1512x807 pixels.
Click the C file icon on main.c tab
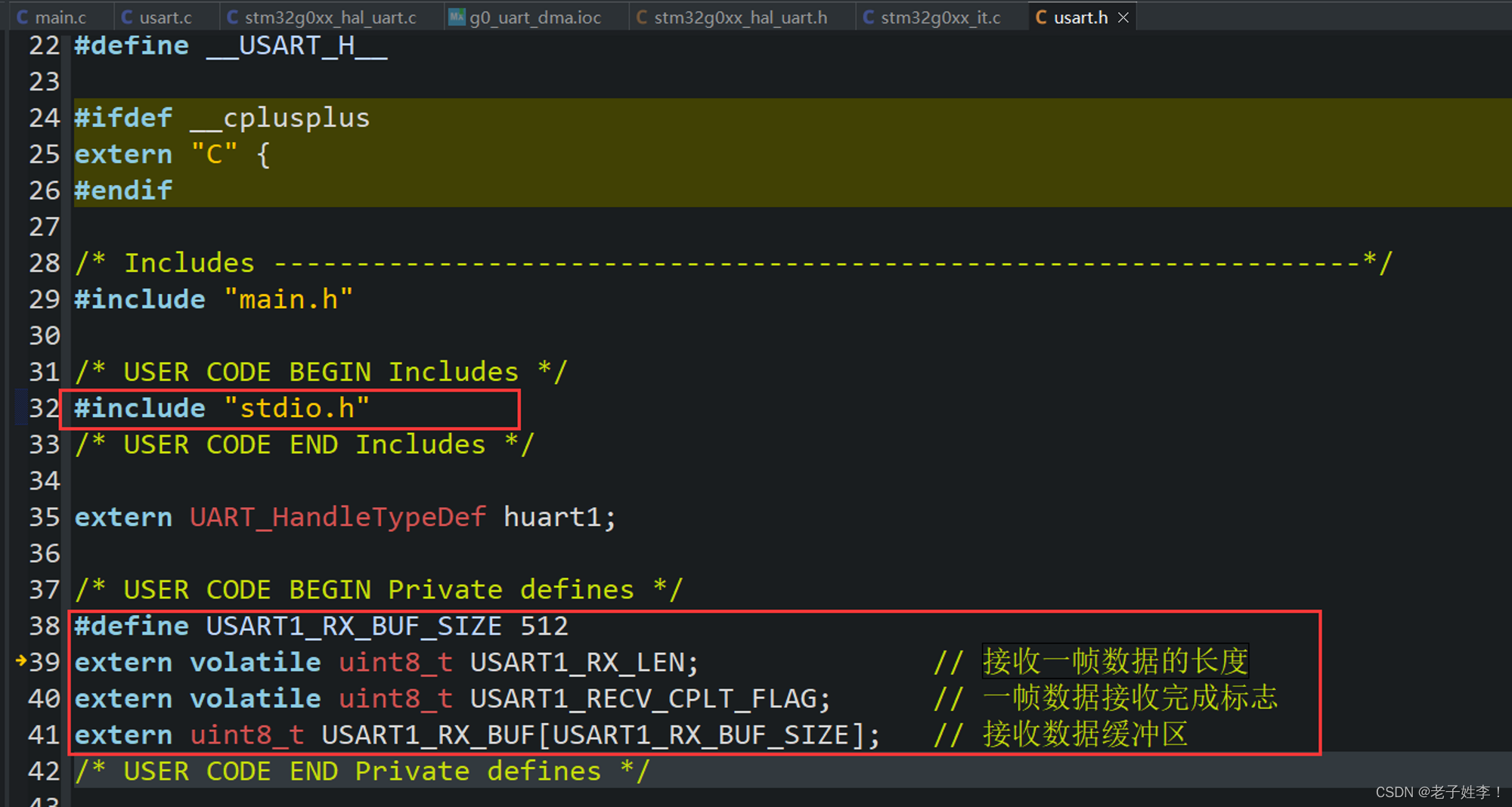tap(23, 17)
